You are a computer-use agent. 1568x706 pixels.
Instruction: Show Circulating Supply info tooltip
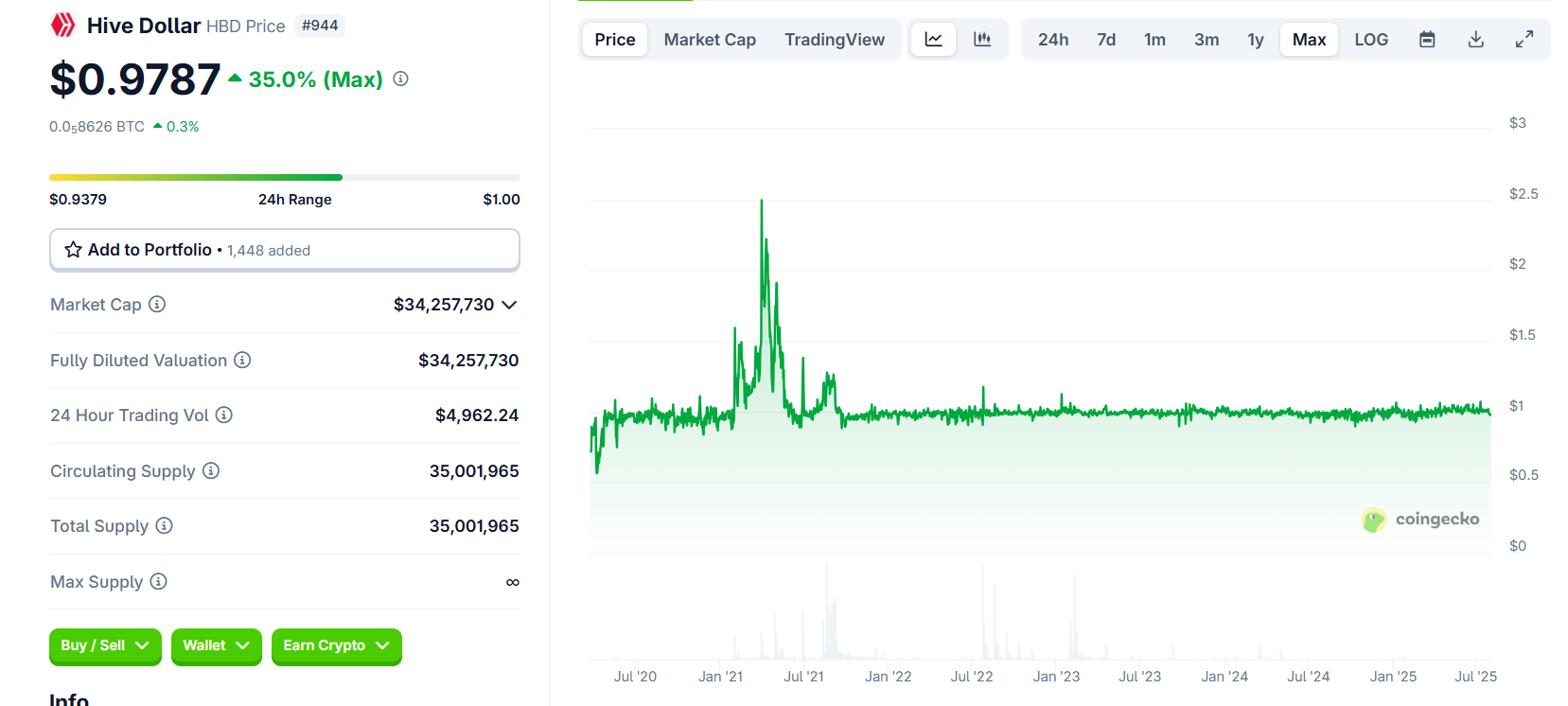[x=211, y=470]
